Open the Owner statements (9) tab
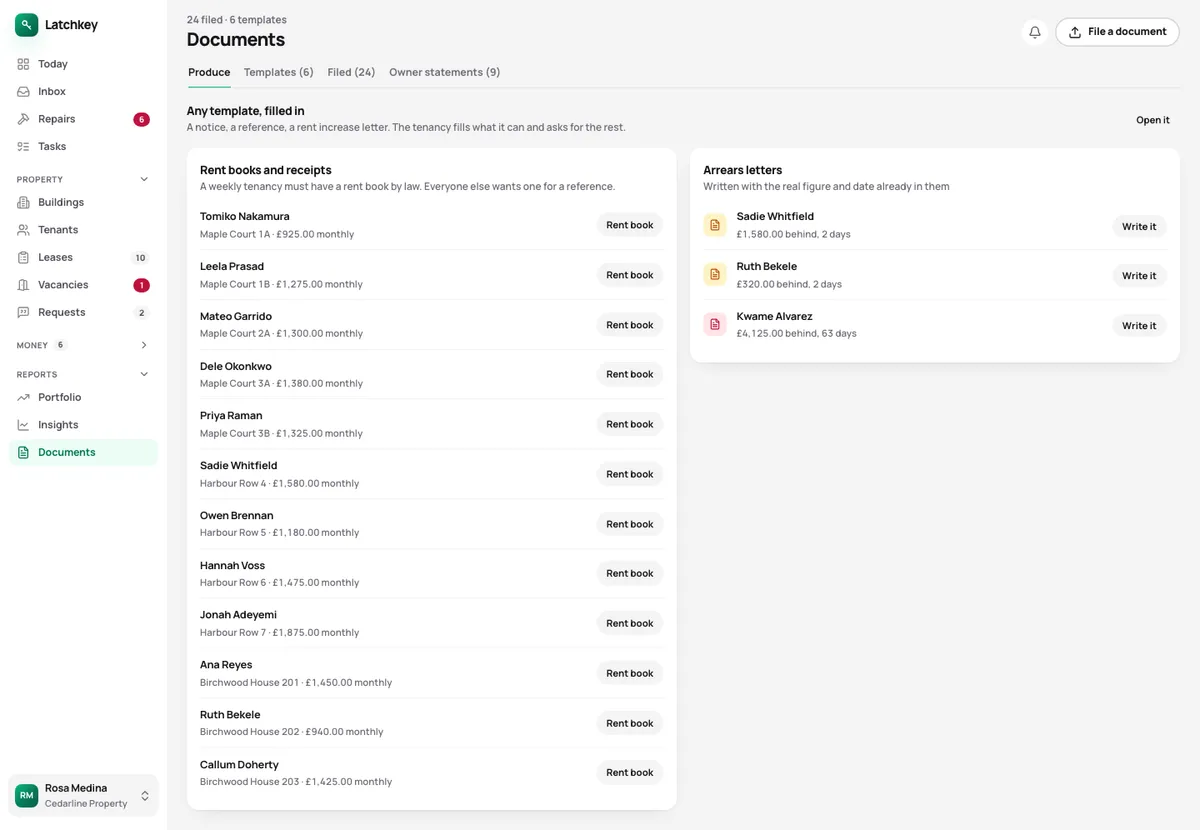 coord(445,73)
